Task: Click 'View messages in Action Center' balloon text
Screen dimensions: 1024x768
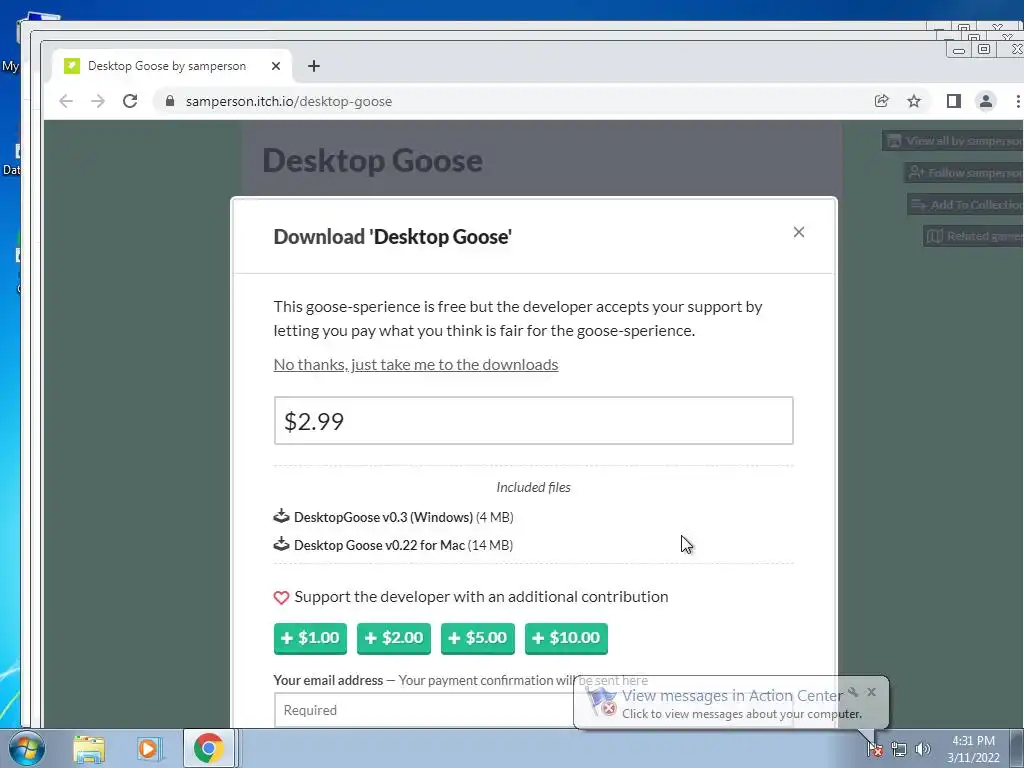Action: tap(732, 696)
